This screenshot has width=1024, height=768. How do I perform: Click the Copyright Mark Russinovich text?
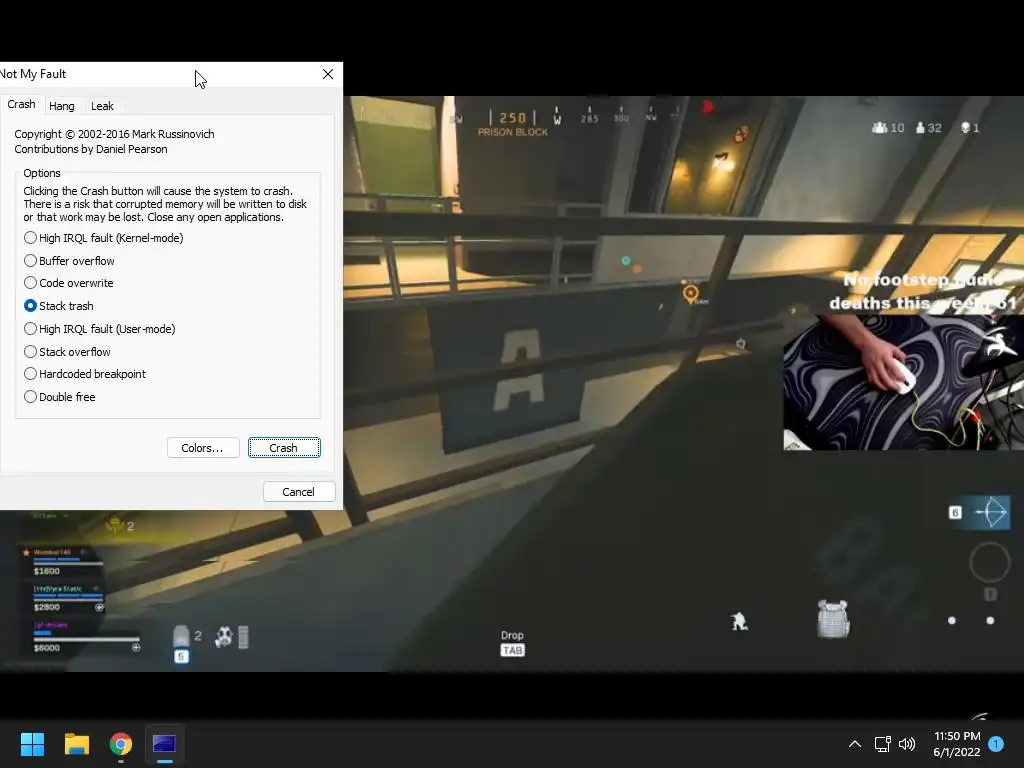(x=114, y=134)
